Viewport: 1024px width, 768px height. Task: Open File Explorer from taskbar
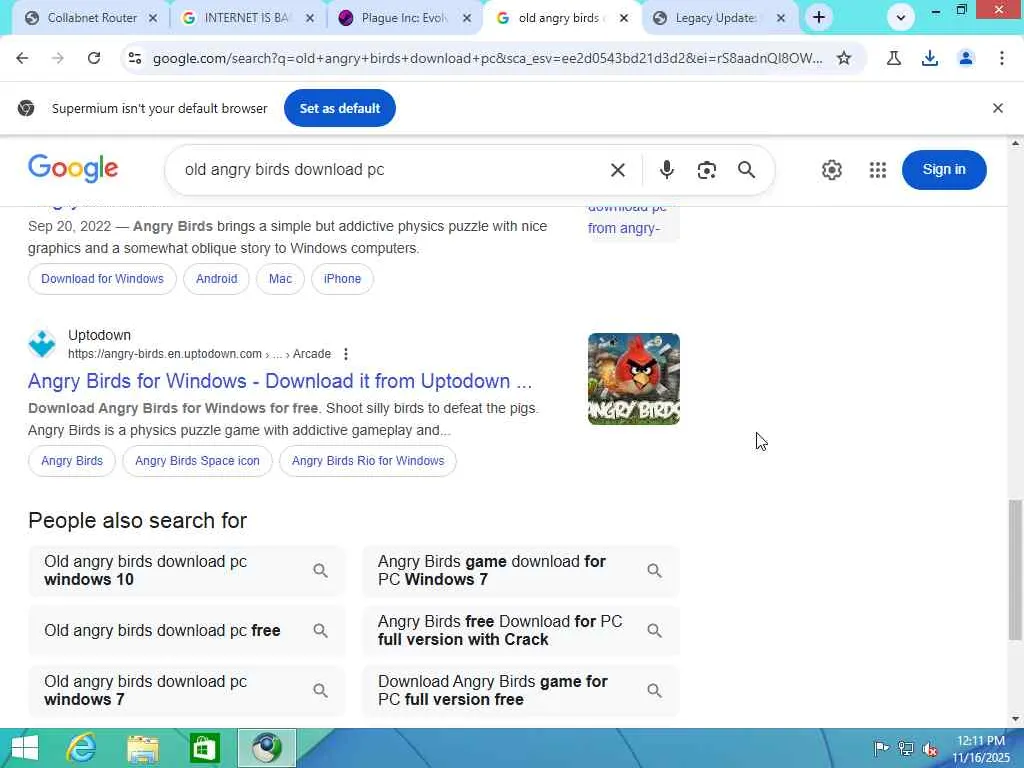click(x=143, y=749)
